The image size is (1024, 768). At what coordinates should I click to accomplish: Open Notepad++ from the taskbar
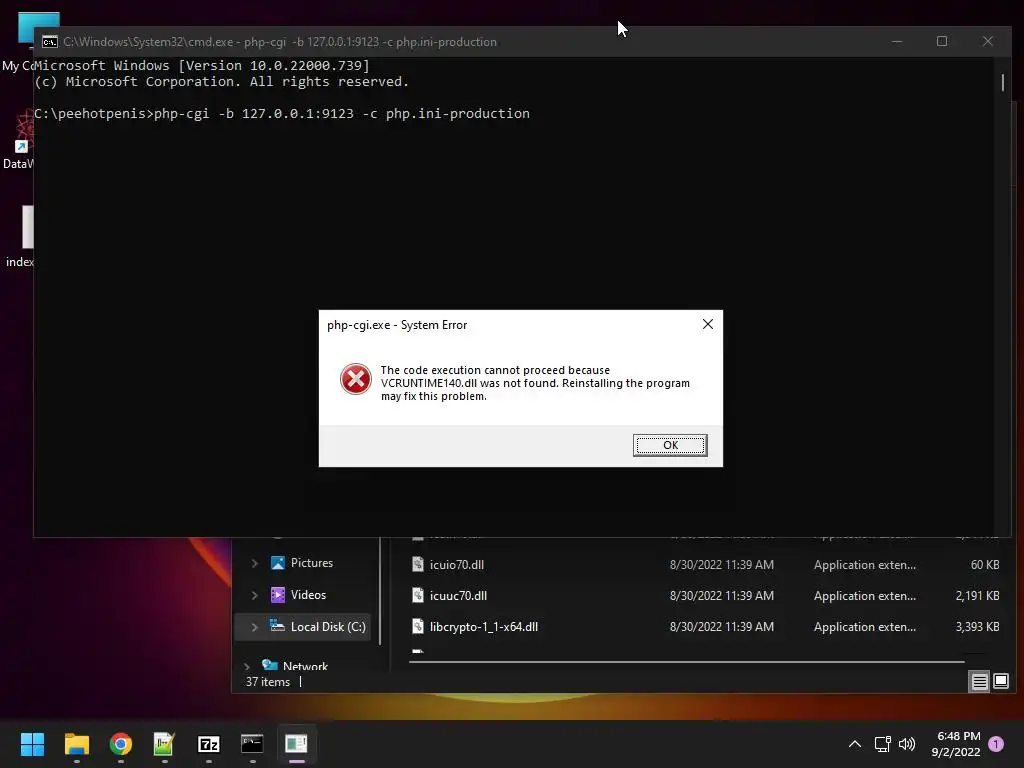164,744
